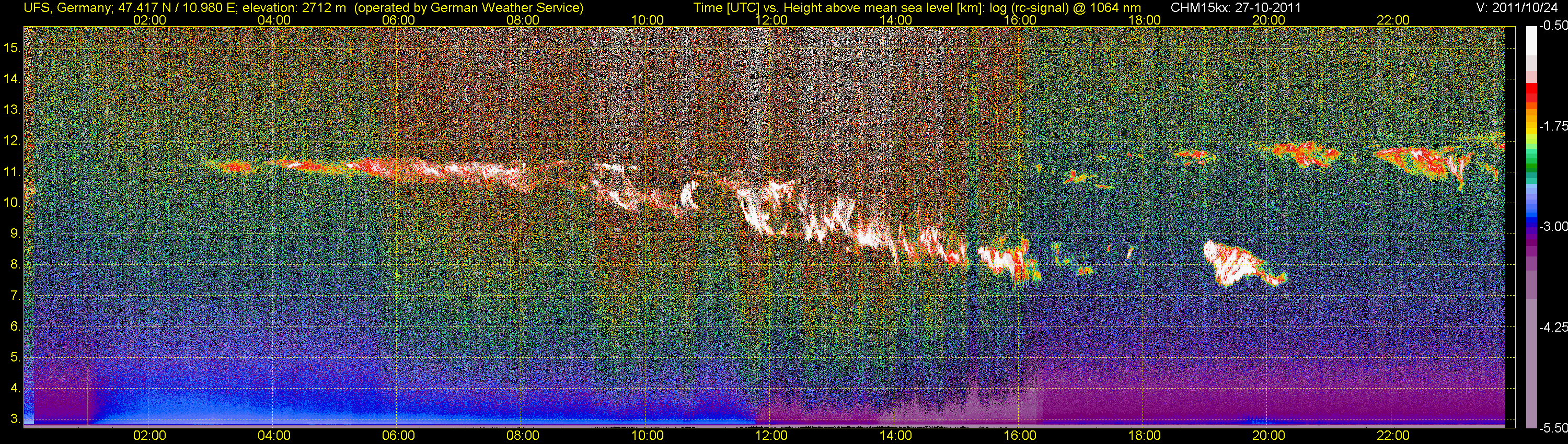
Task: Click the white segment of the color bar
Action: [x=1530, y=41]
